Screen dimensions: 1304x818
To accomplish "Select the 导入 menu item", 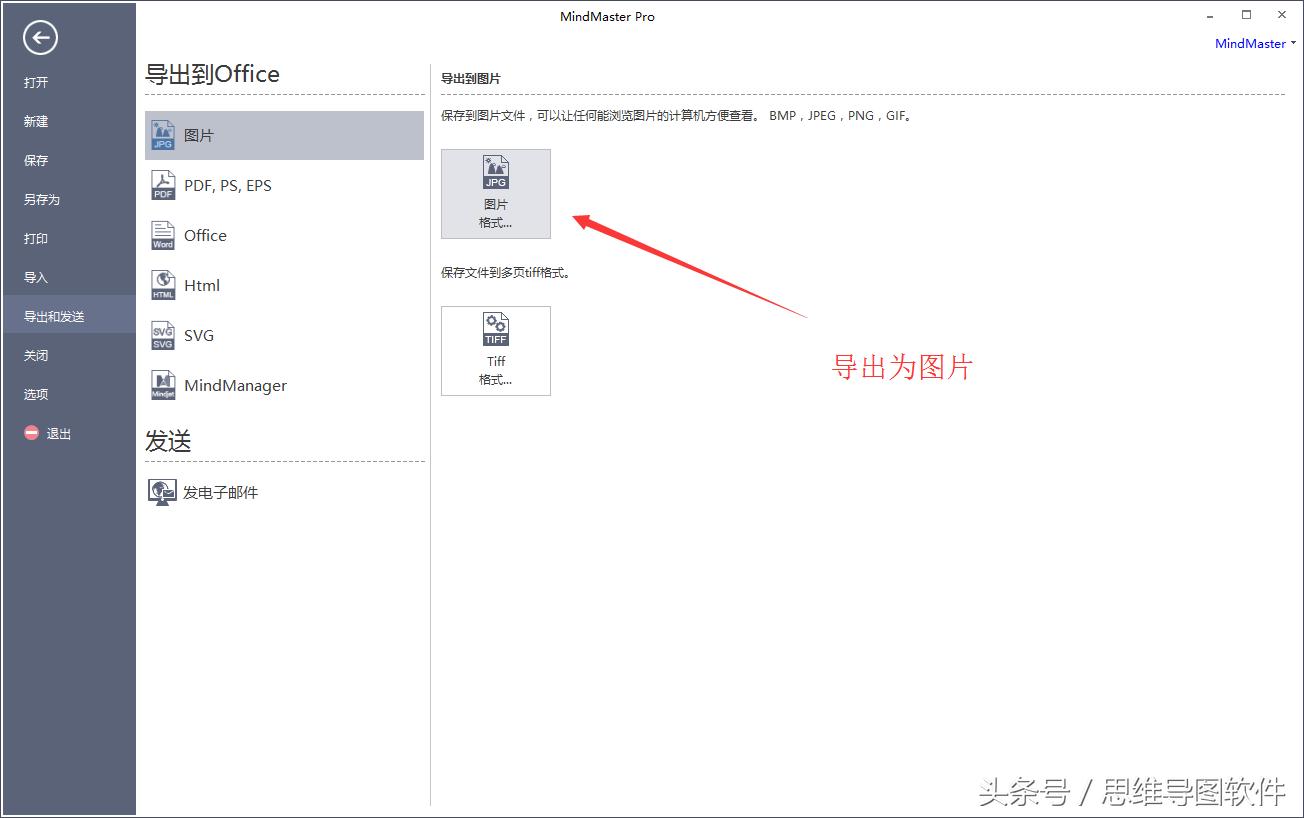I will (x=35, y=276).
